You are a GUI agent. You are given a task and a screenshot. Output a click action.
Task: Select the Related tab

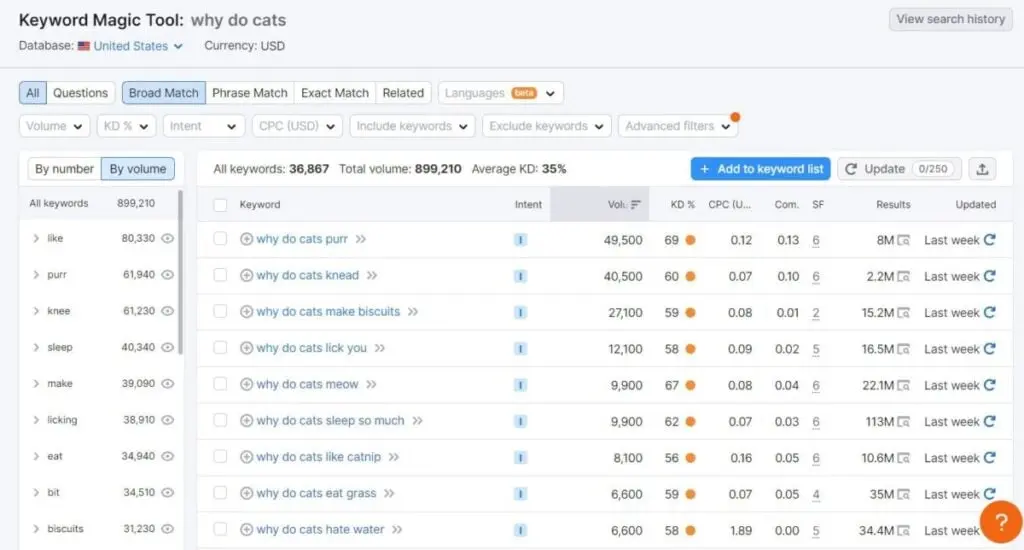click(403, 93)
